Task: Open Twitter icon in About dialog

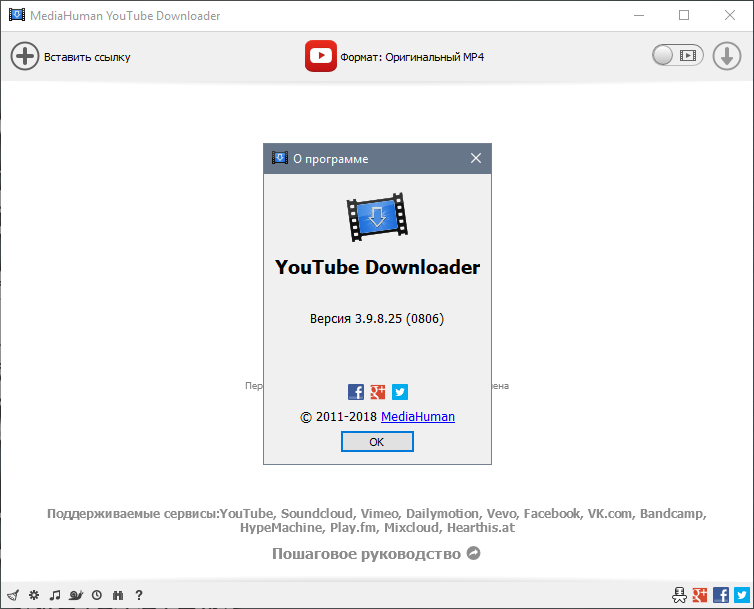Action: click(x=400, y=392)
